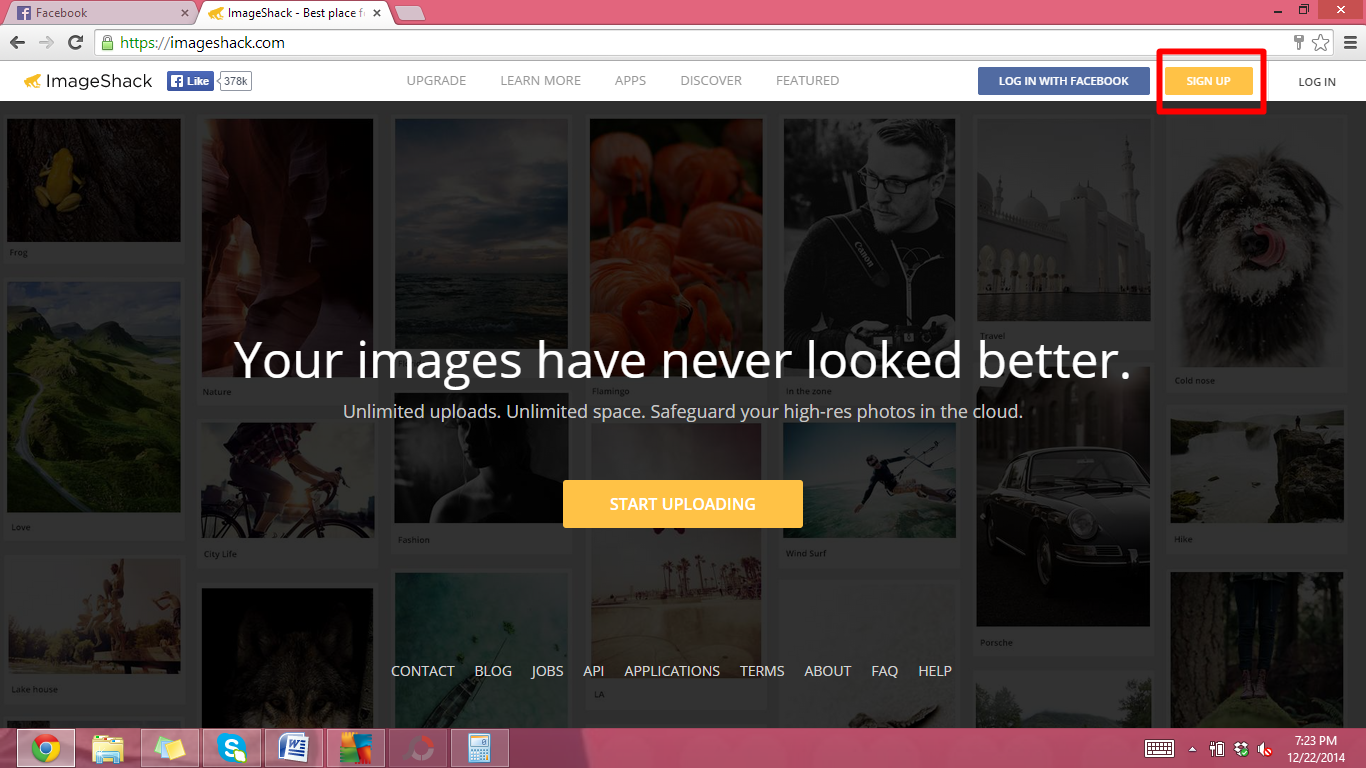Viewport: 1366px width, 768px height.
Task: Open the BLOG footer link
Action: (493, 671)
